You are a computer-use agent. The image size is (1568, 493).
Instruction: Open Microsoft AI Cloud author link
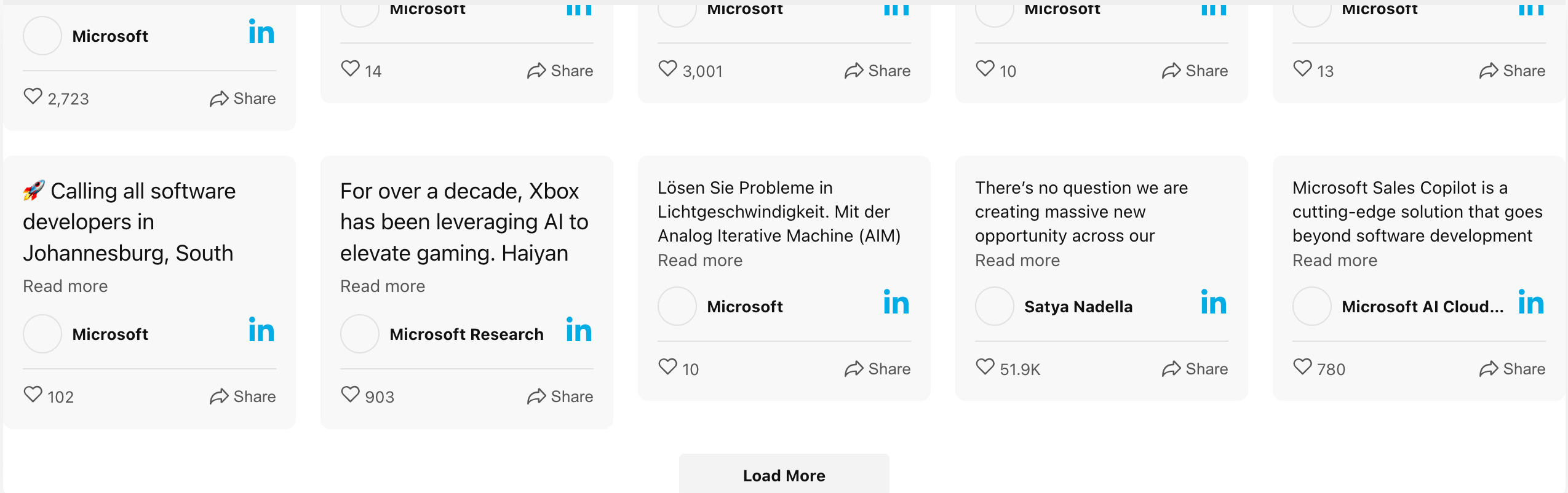1422,307
